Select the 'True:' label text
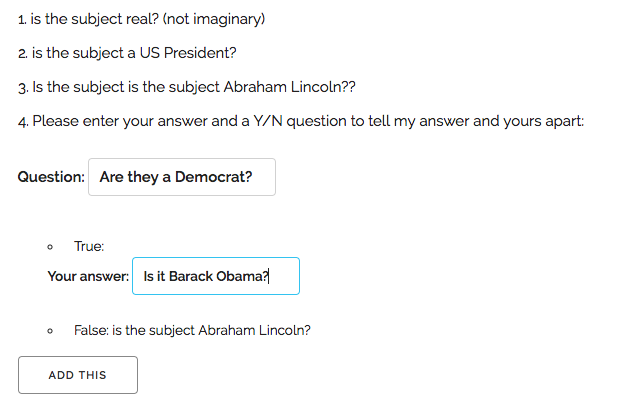Viewport: 631px width, 415px height. pyautogui.click(x=89, y=246)
